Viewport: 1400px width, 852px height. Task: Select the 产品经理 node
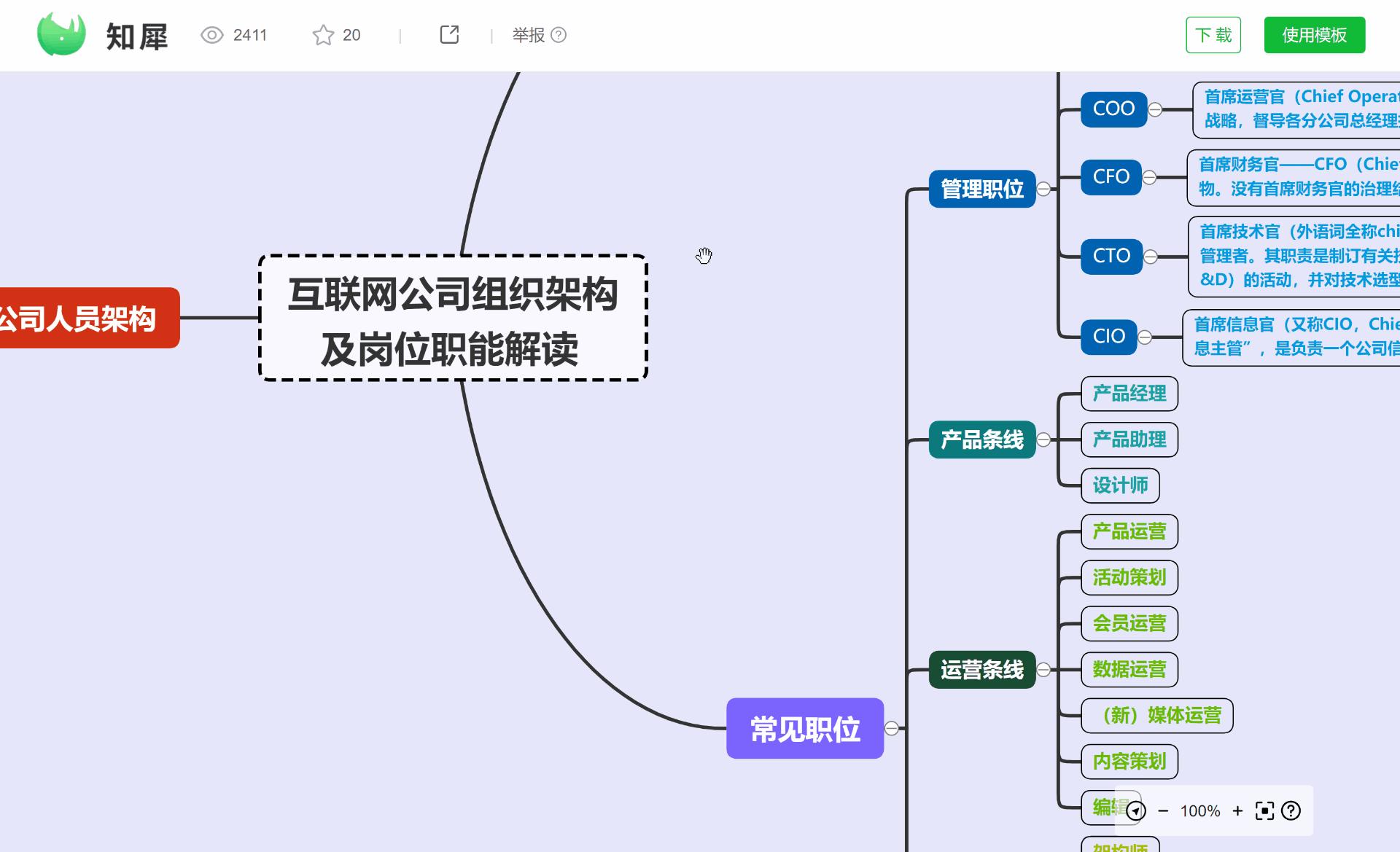[1129, 394]
